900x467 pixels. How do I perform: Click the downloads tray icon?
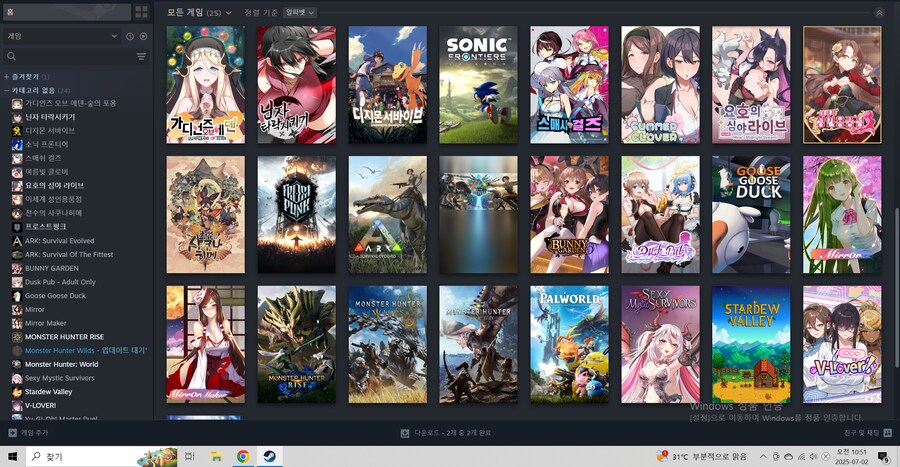pyautogui.click(x=405, y=433)
